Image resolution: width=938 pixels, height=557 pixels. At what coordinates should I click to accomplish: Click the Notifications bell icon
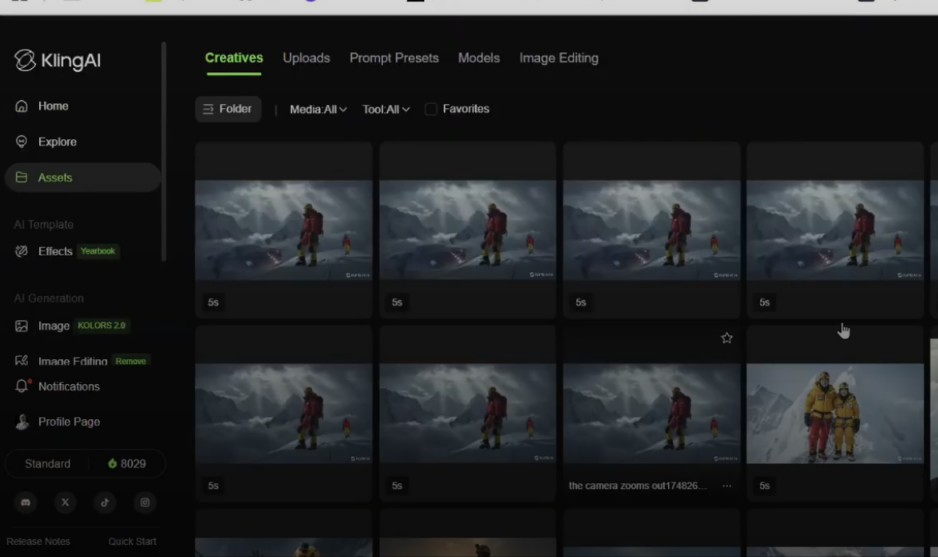point(22,386)
